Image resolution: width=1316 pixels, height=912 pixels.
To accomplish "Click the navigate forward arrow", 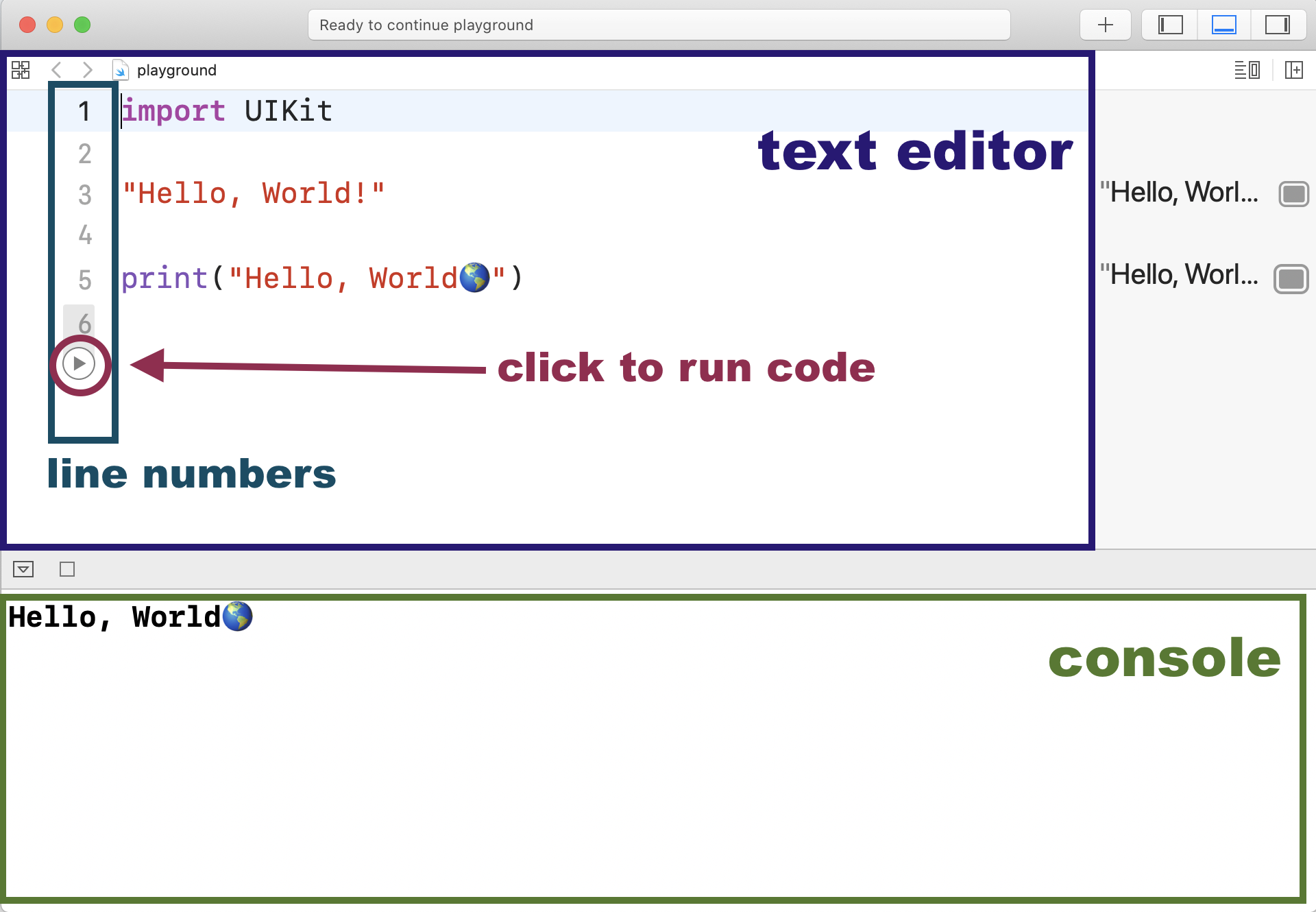I will coord(87,69).
